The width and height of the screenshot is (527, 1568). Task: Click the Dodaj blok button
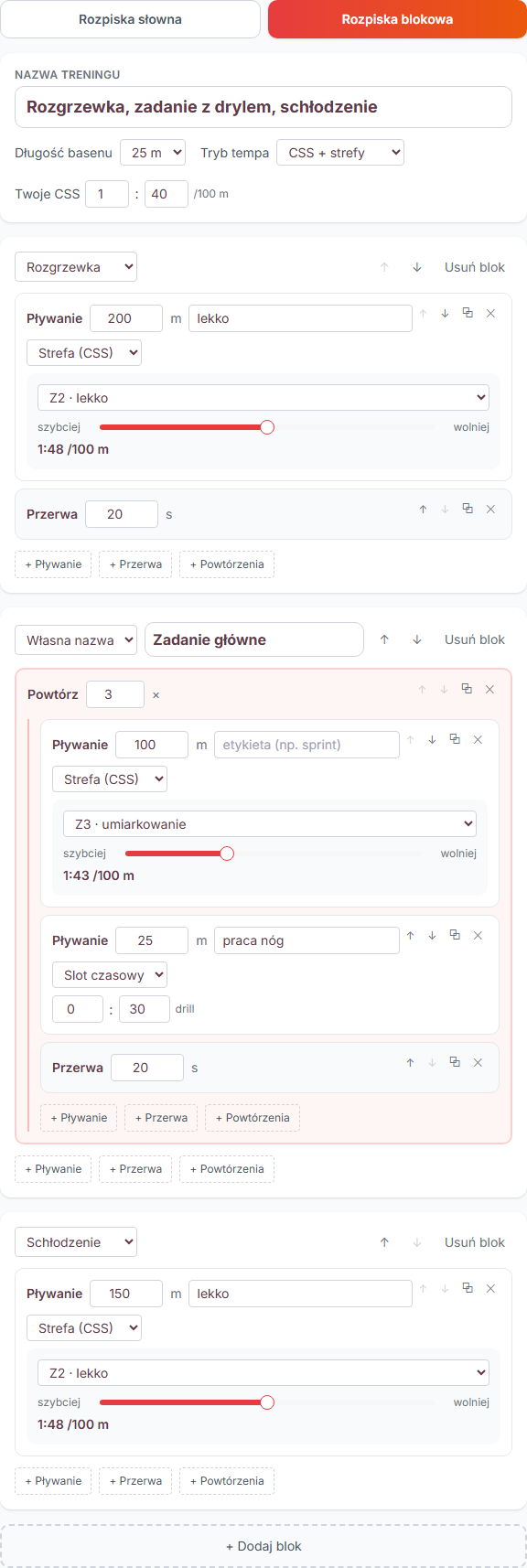pos(263,1546)
